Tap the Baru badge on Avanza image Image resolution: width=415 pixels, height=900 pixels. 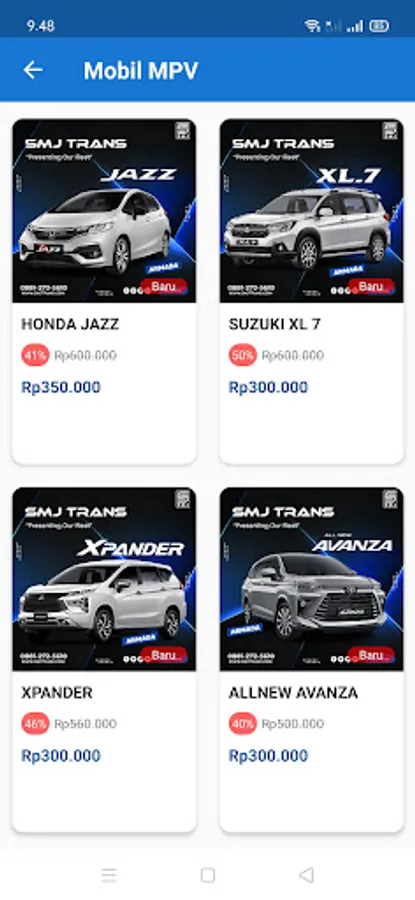tap(371, 655)
